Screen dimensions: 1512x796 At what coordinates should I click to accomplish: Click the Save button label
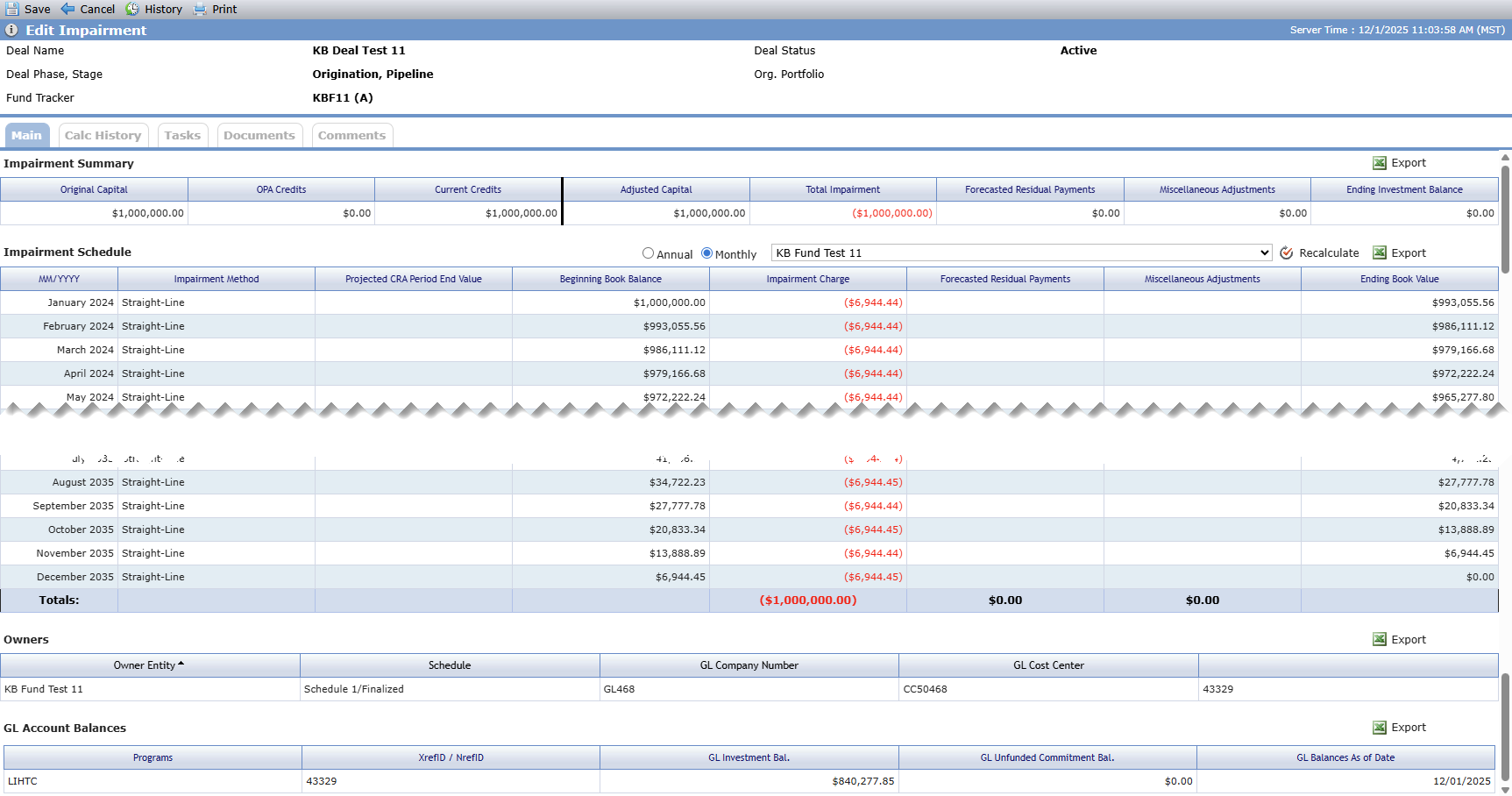tap(38, 9)
